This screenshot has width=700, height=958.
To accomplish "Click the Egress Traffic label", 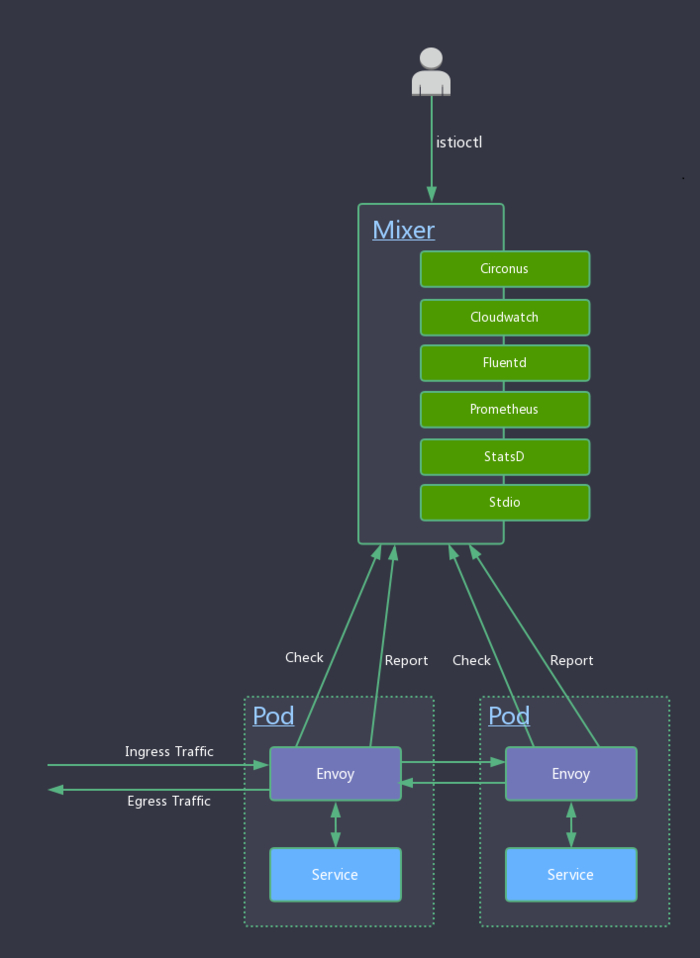I will tap(169, 801).
